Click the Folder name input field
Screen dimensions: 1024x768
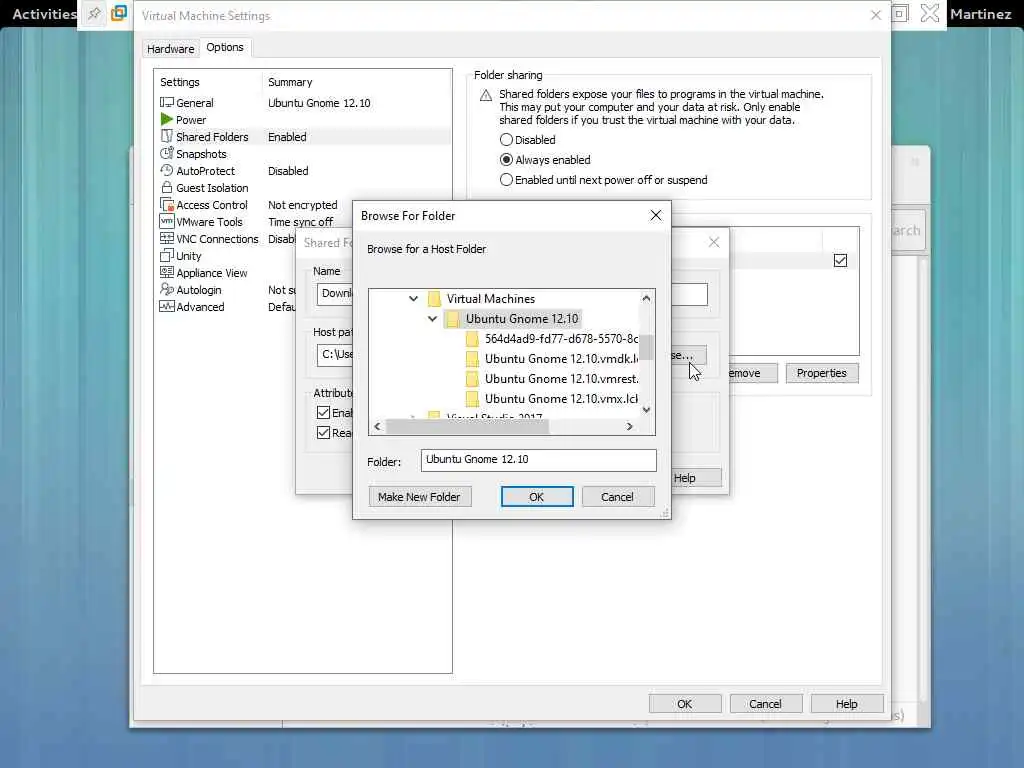point(538,460)
